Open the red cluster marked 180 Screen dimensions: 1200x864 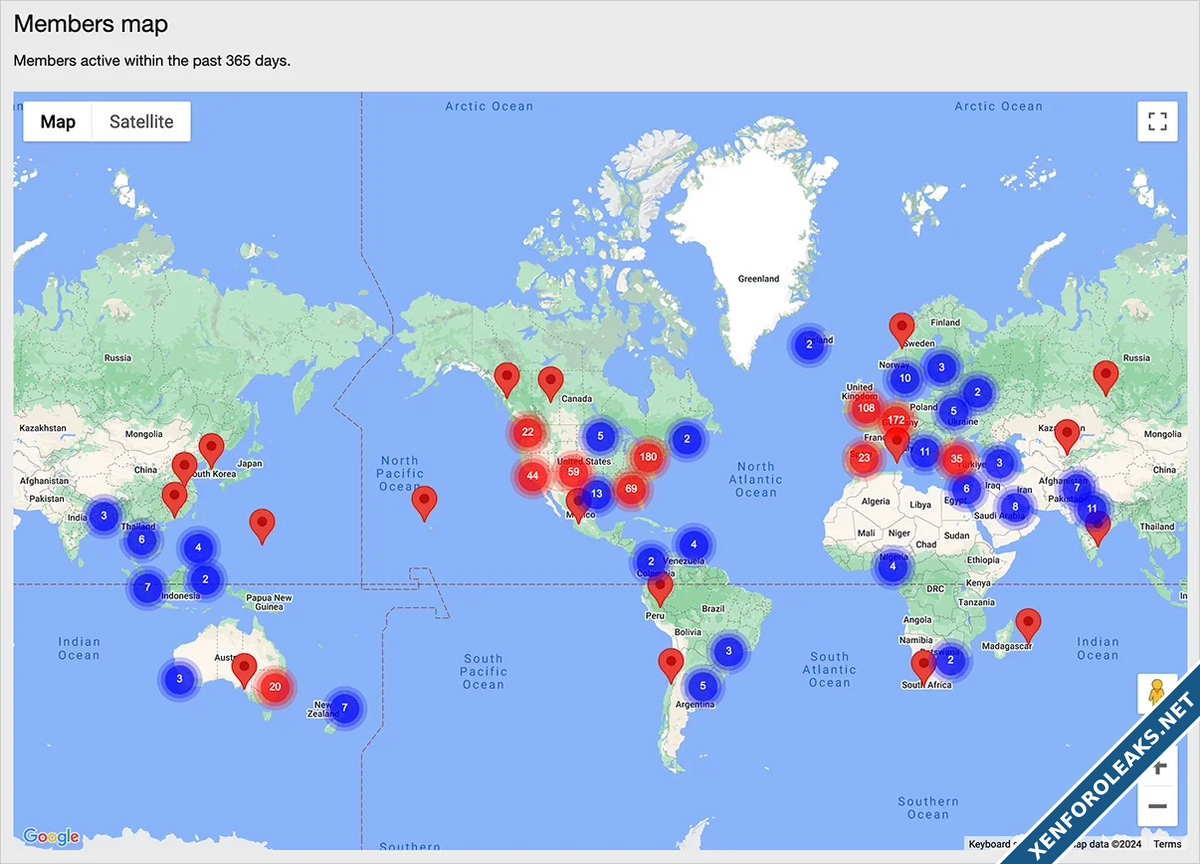(648, 457)
